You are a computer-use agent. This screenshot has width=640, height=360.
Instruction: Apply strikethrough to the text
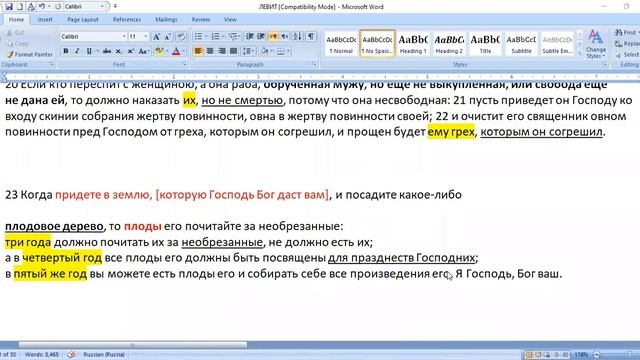[107, 51]
